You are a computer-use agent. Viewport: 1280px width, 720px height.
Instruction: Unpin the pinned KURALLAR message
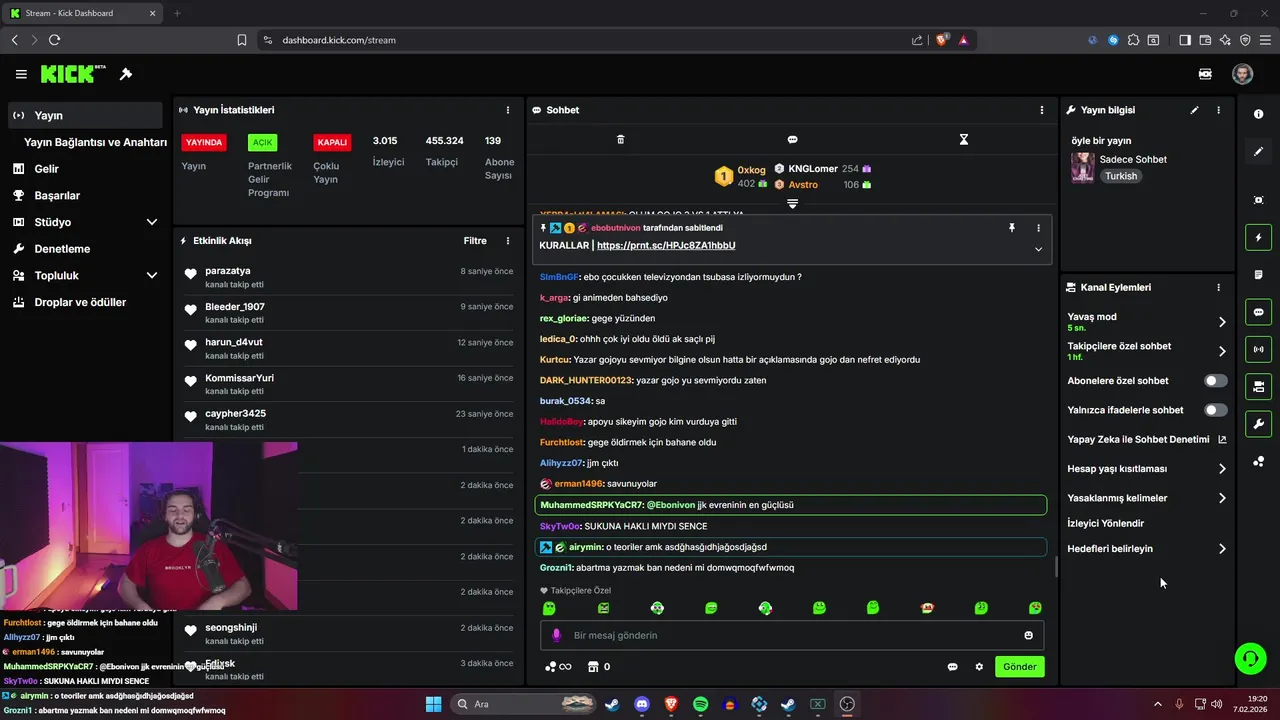point(1011,228)
